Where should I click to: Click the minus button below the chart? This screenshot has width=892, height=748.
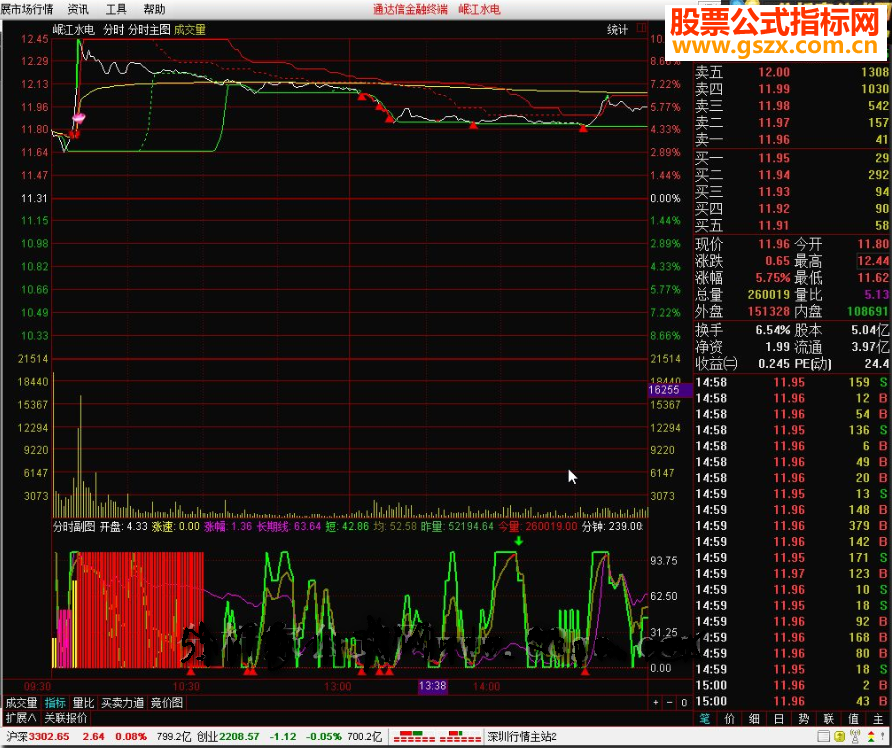pos(670,702)
